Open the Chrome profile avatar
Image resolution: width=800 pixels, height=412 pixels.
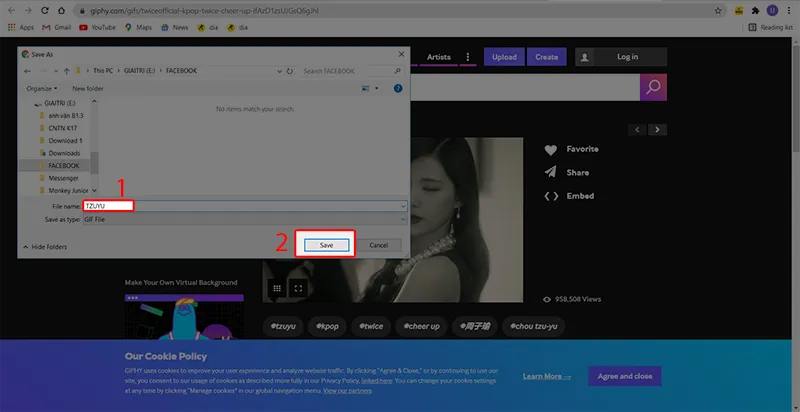pyautogui.click(x=772, y=10)
